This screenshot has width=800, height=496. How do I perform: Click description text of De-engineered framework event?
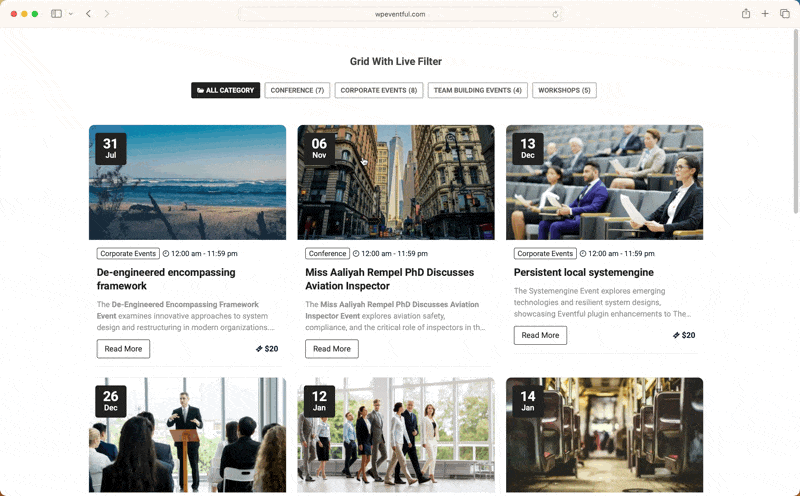pyautogui.click(x=186, y=316)
